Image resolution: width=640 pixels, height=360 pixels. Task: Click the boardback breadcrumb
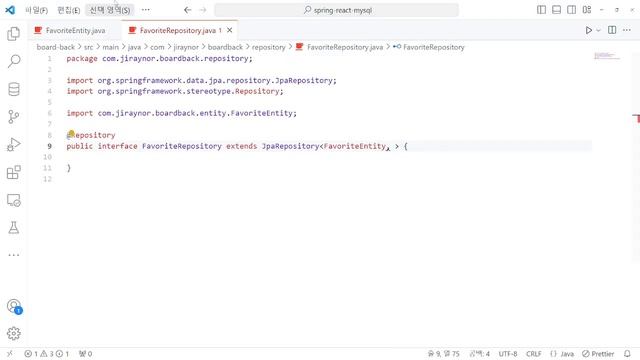[225, 47]
